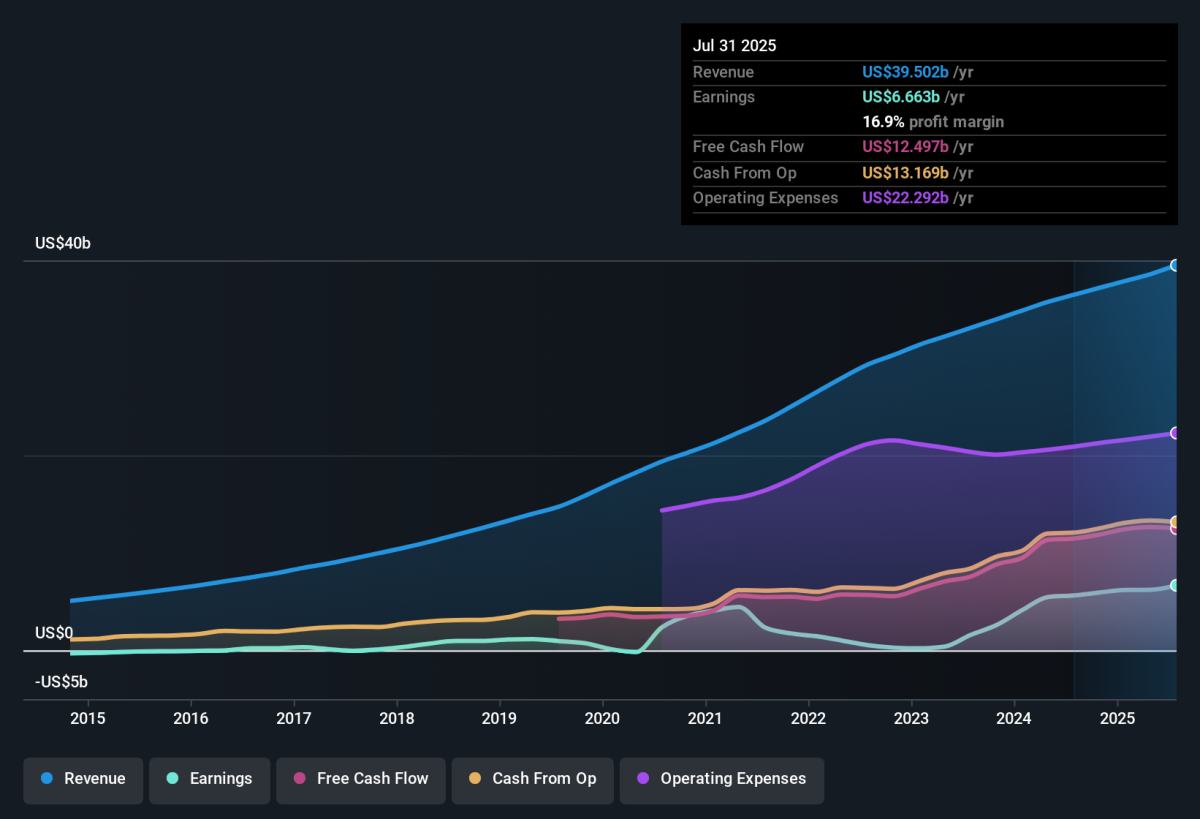
Task: Click the US$40b y-axis label
Action: (62, 243)
